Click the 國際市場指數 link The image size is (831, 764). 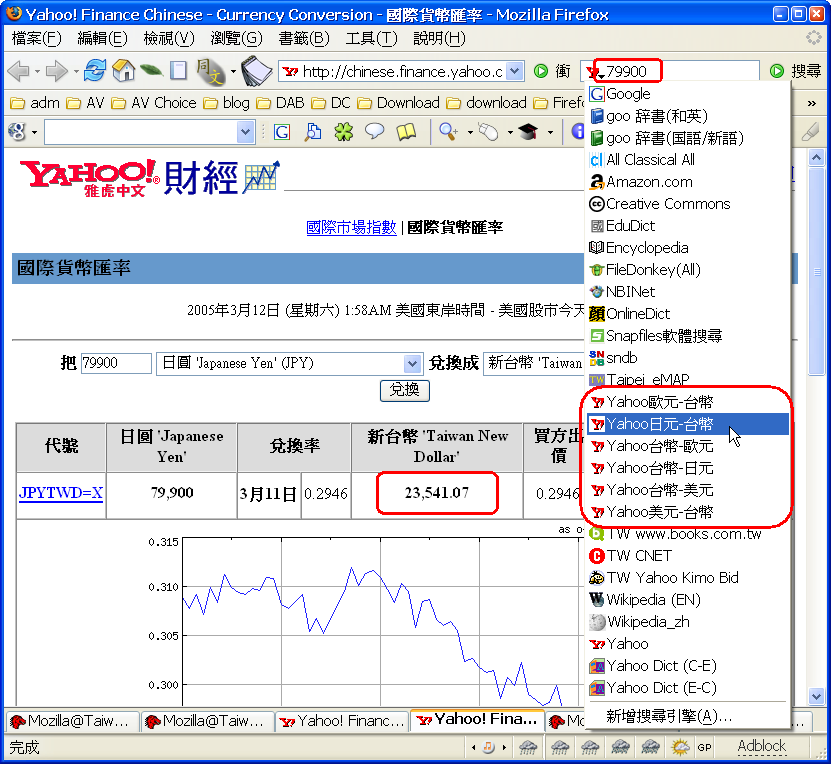point(351,228)
